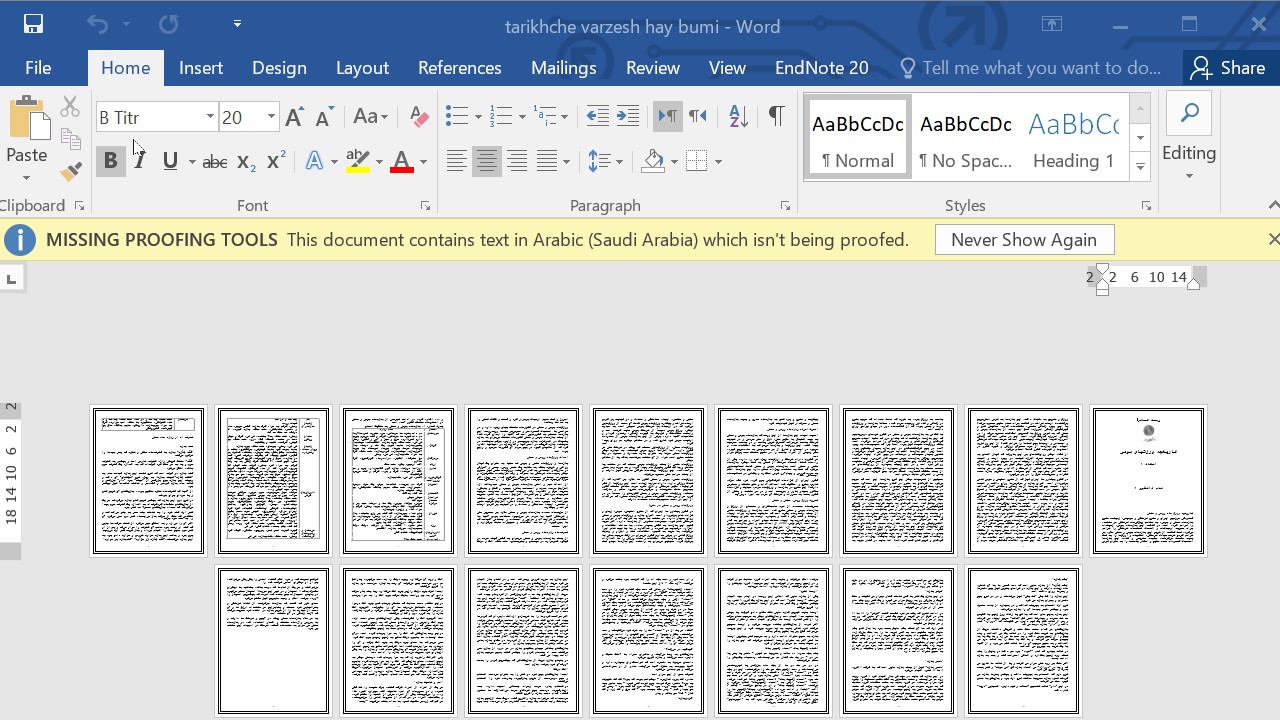Apply red font color
This screenshot has height=720, width=1280.
tap(402, 161)
